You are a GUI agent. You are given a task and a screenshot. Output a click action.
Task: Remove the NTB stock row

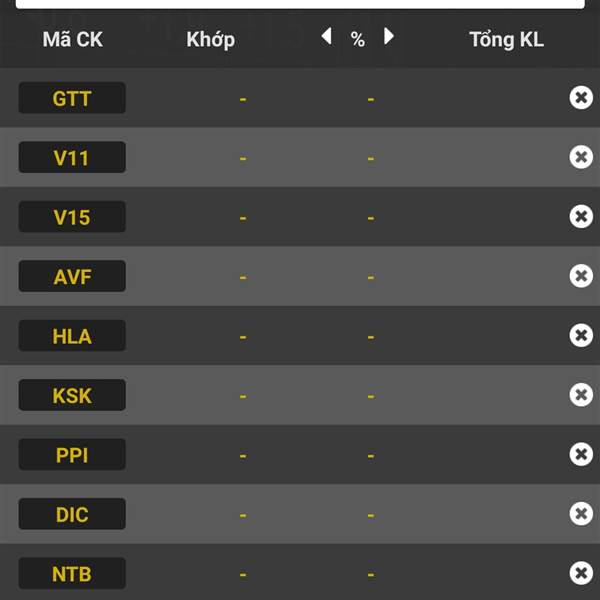click(x=580, y=573)
